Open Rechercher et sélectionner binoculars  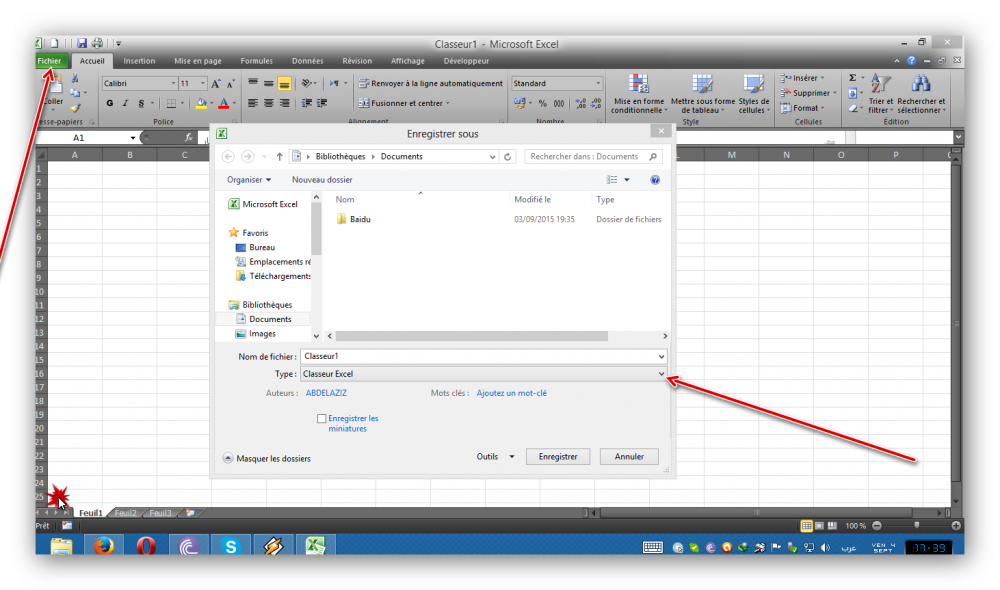point(921,94)
